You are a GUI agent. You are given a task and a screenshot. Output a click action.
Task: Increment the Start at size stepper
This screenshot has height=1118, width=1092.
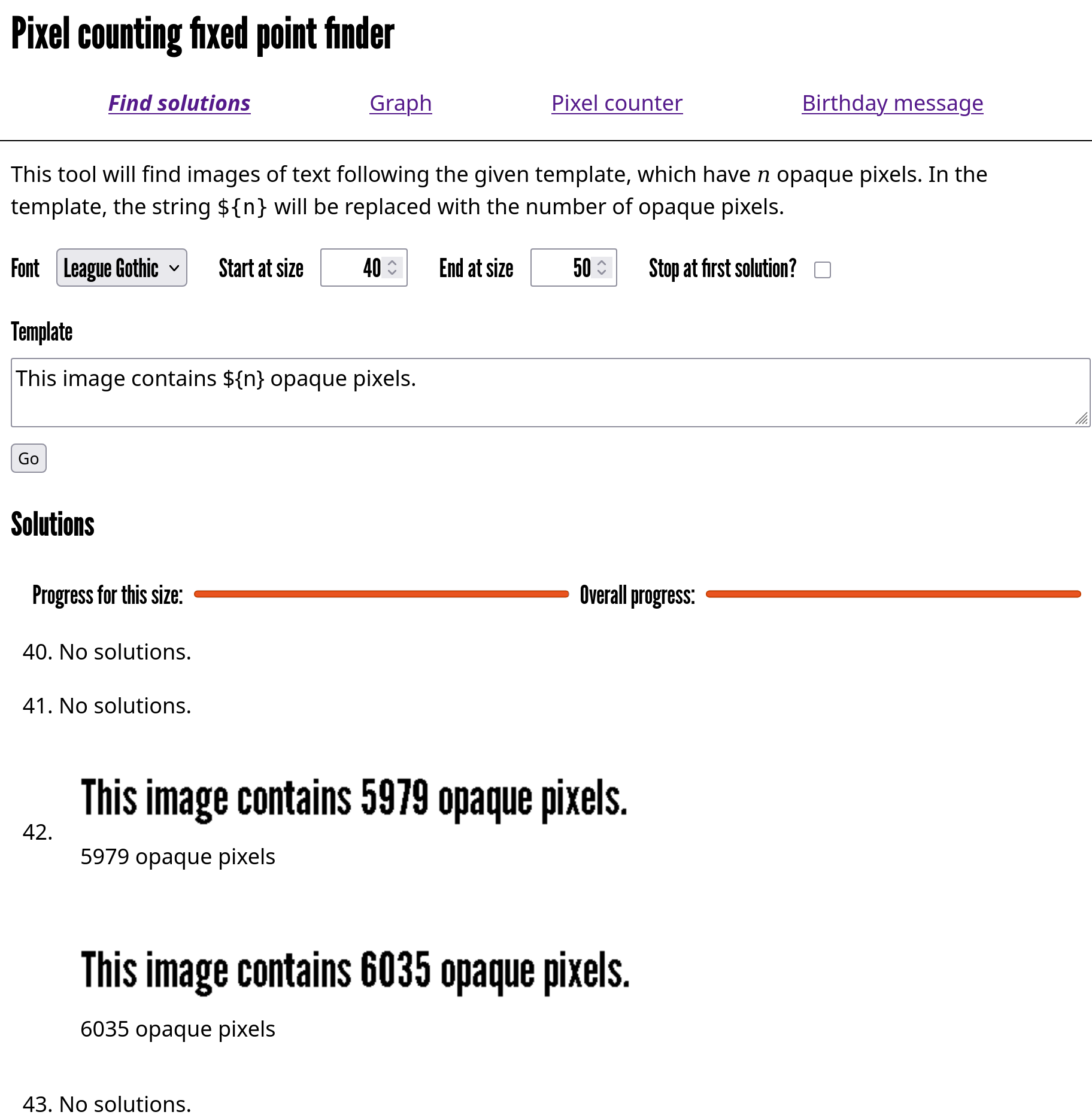(392, 262)
